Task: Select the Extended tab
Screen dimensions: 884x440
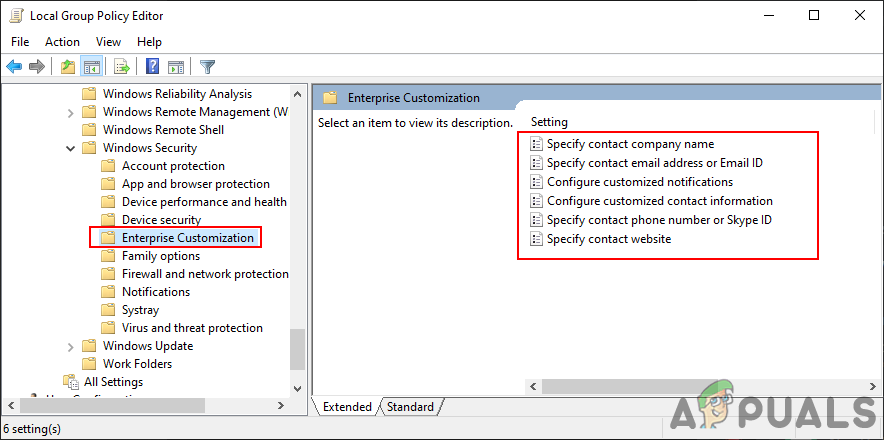Action: 346,407
